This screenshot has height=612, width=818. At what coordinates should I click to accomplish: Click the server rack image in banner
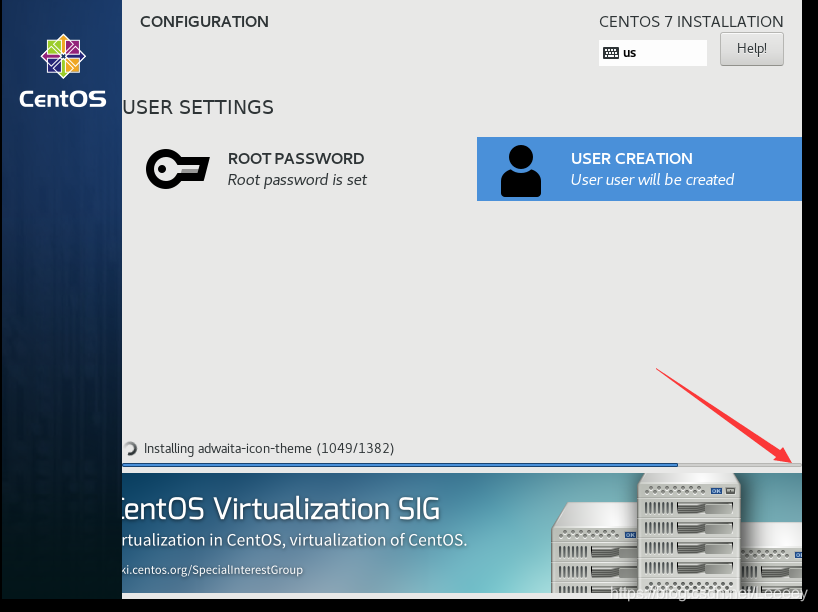coord(677,533)
